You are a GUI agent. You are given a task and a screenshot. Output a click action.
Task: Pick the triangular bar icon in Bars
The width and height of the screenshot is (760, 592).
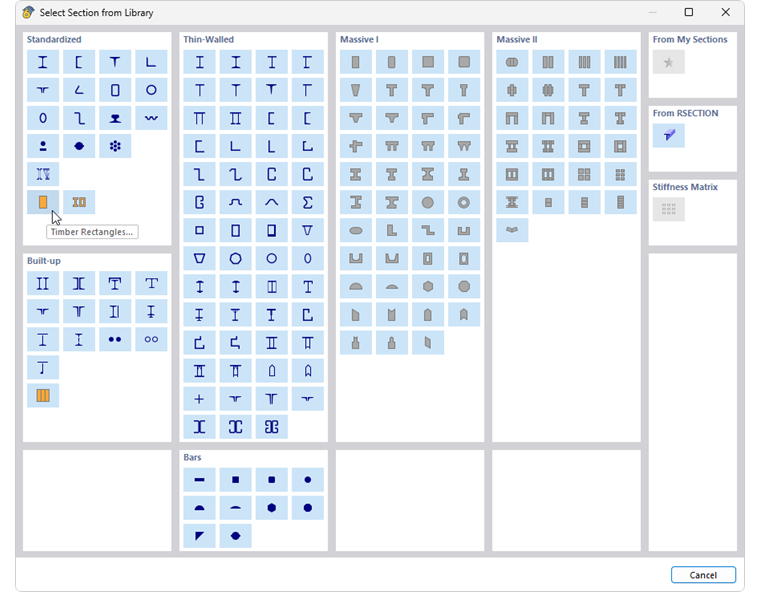[x=199, y=536]
